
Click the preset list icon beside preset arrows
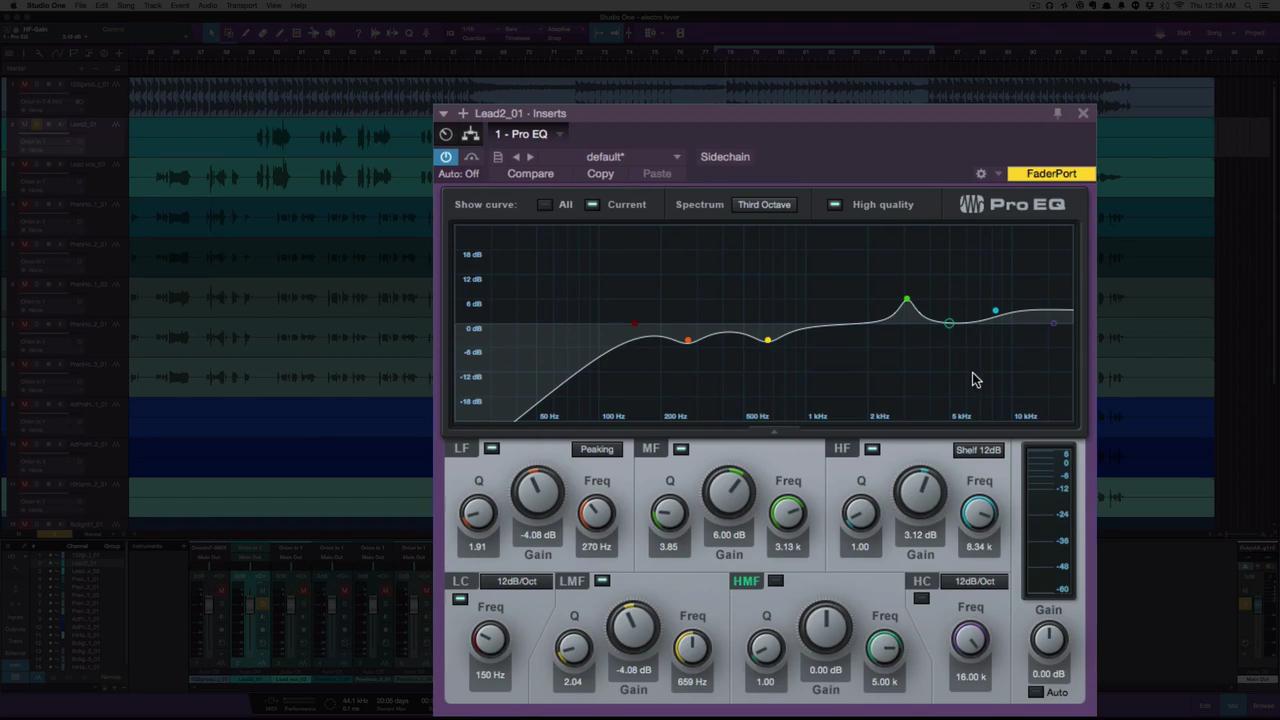pos(497,156)
